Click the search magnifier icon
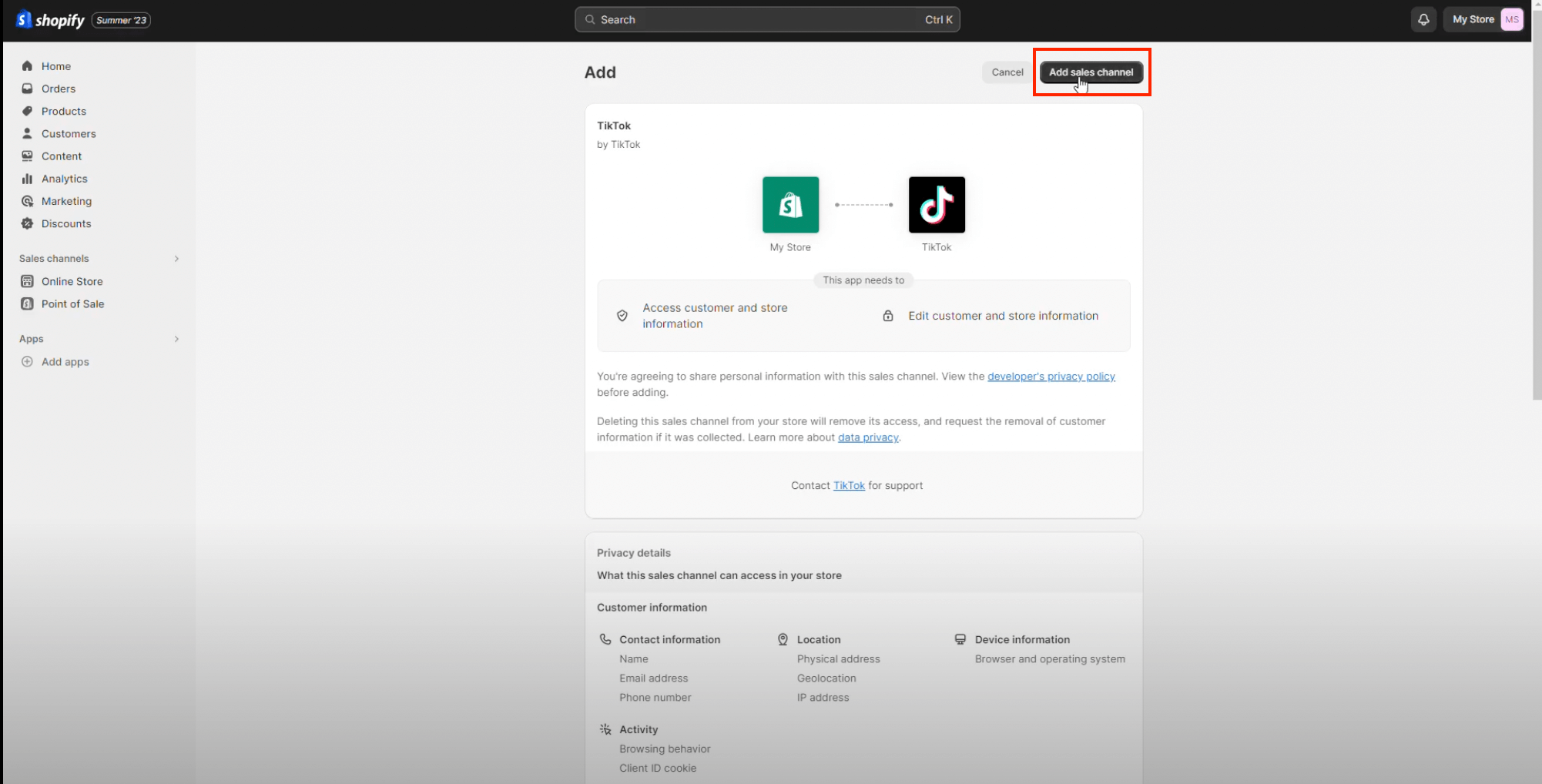This screenshot has width=1542, height=784. pos(590,20)
